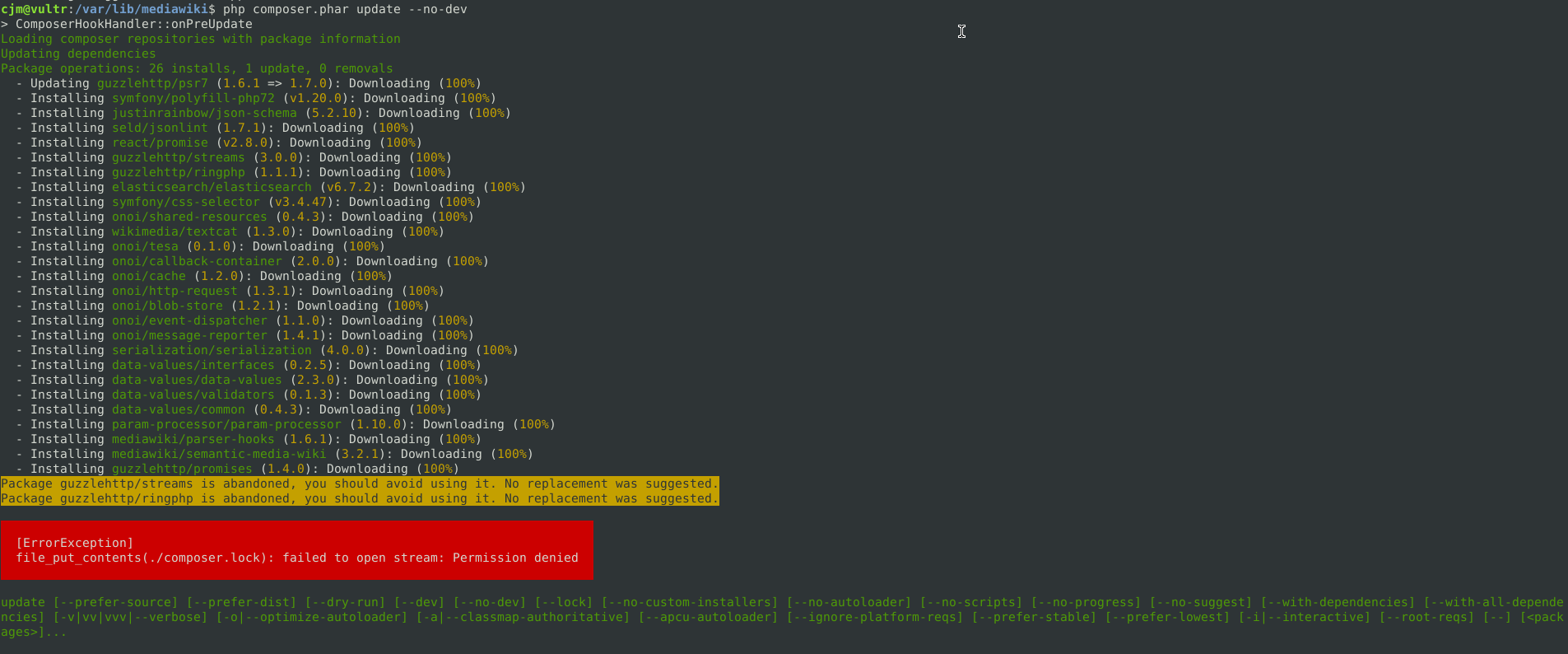This screenshot has width=1568, height=654.
Task: Click 'Package operations: 26 installs, 1 update' line
Action: [197, 68]
